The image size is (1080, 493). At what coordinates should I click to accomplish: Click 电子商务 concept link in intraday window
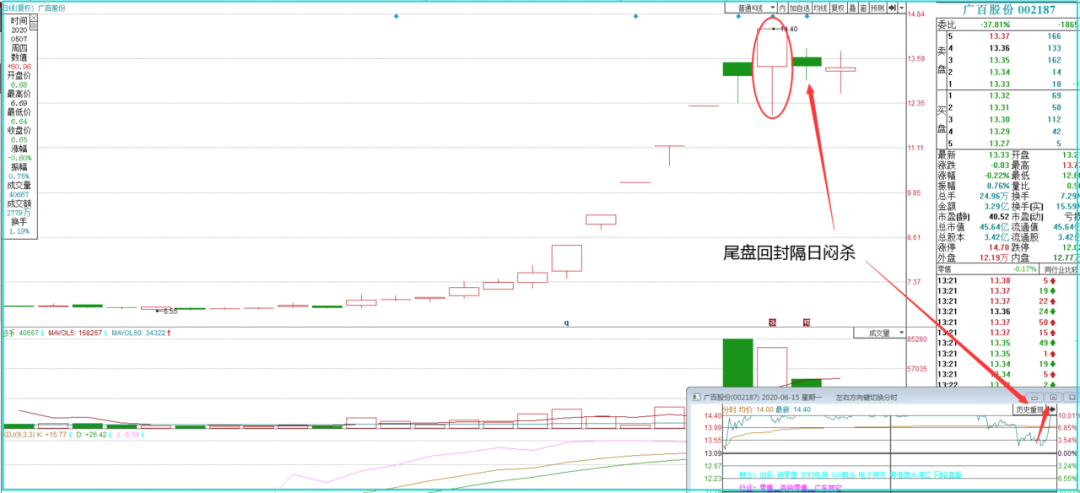(x=873, y=474)
